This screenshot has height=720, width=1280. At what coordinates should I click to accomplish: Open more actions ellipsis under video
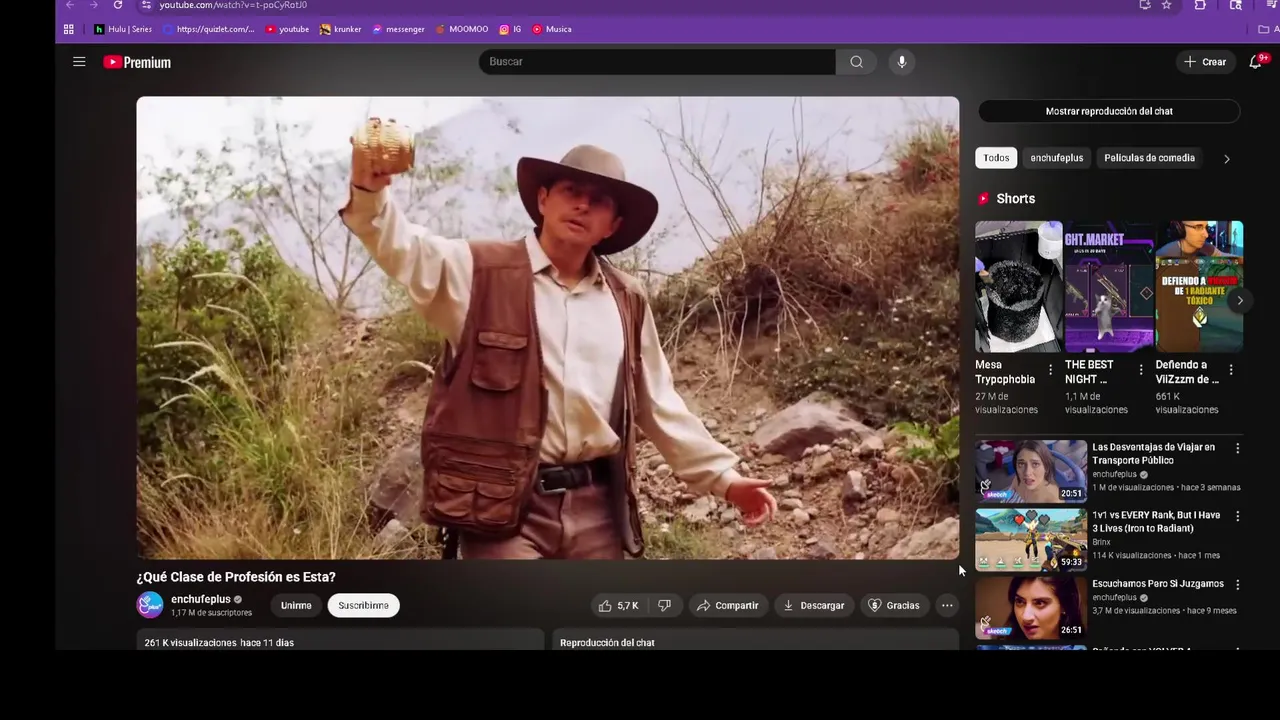947,605
